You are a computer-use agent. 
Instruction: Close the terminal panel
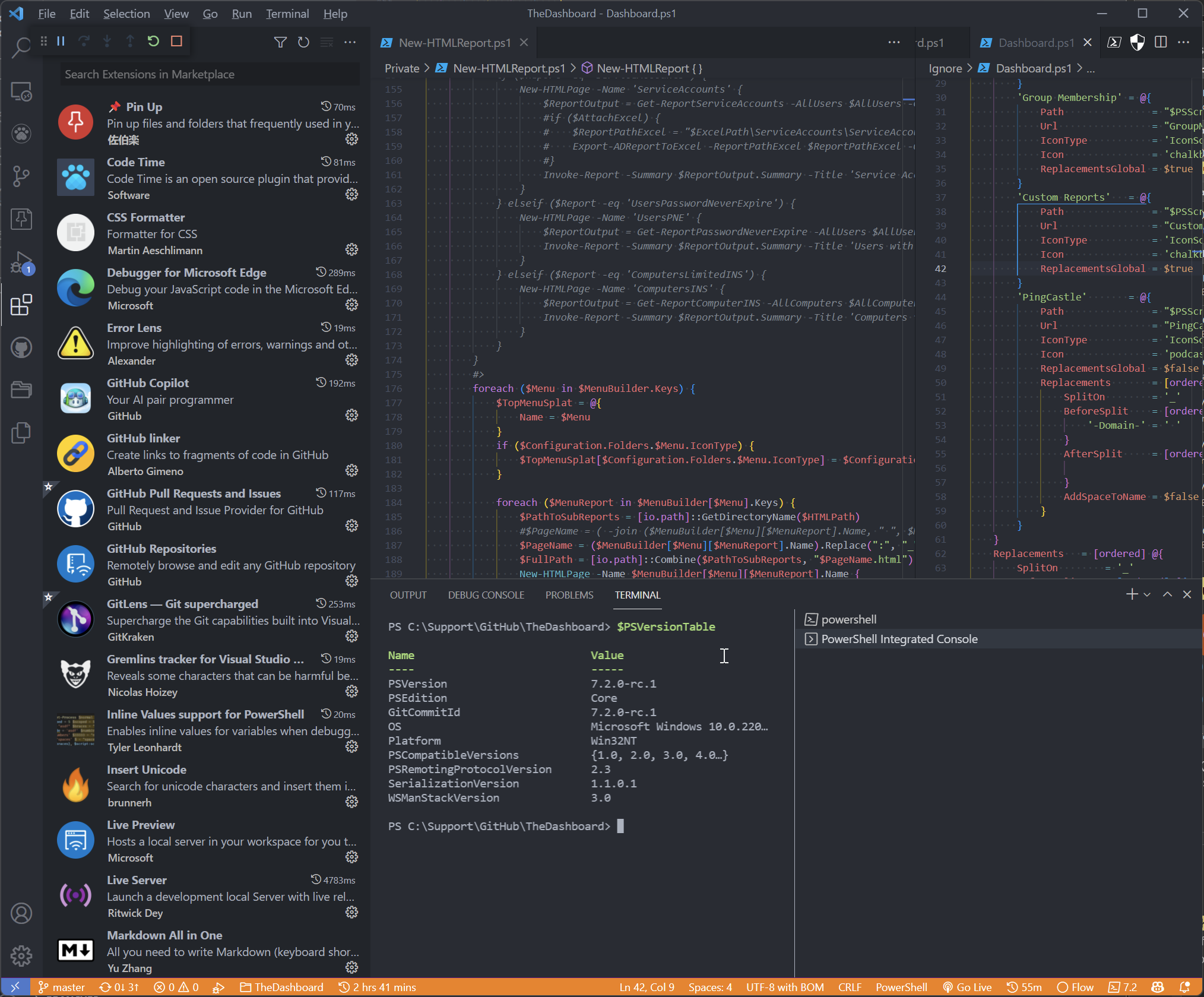(1187, 594)
